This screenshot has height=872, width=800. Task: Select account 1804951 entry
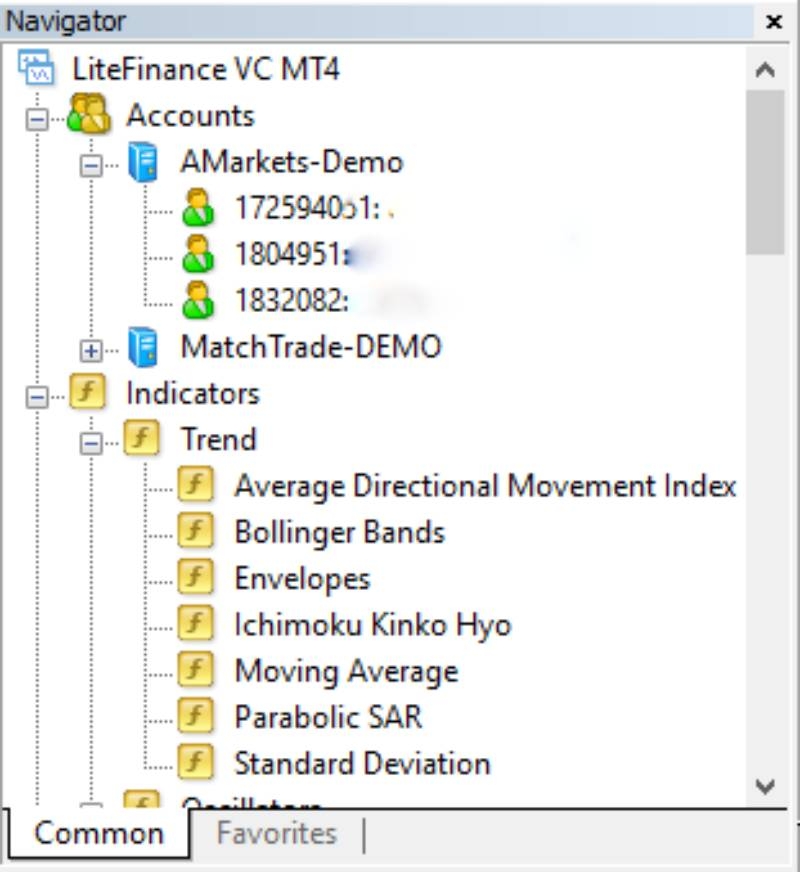click(294, 254)
